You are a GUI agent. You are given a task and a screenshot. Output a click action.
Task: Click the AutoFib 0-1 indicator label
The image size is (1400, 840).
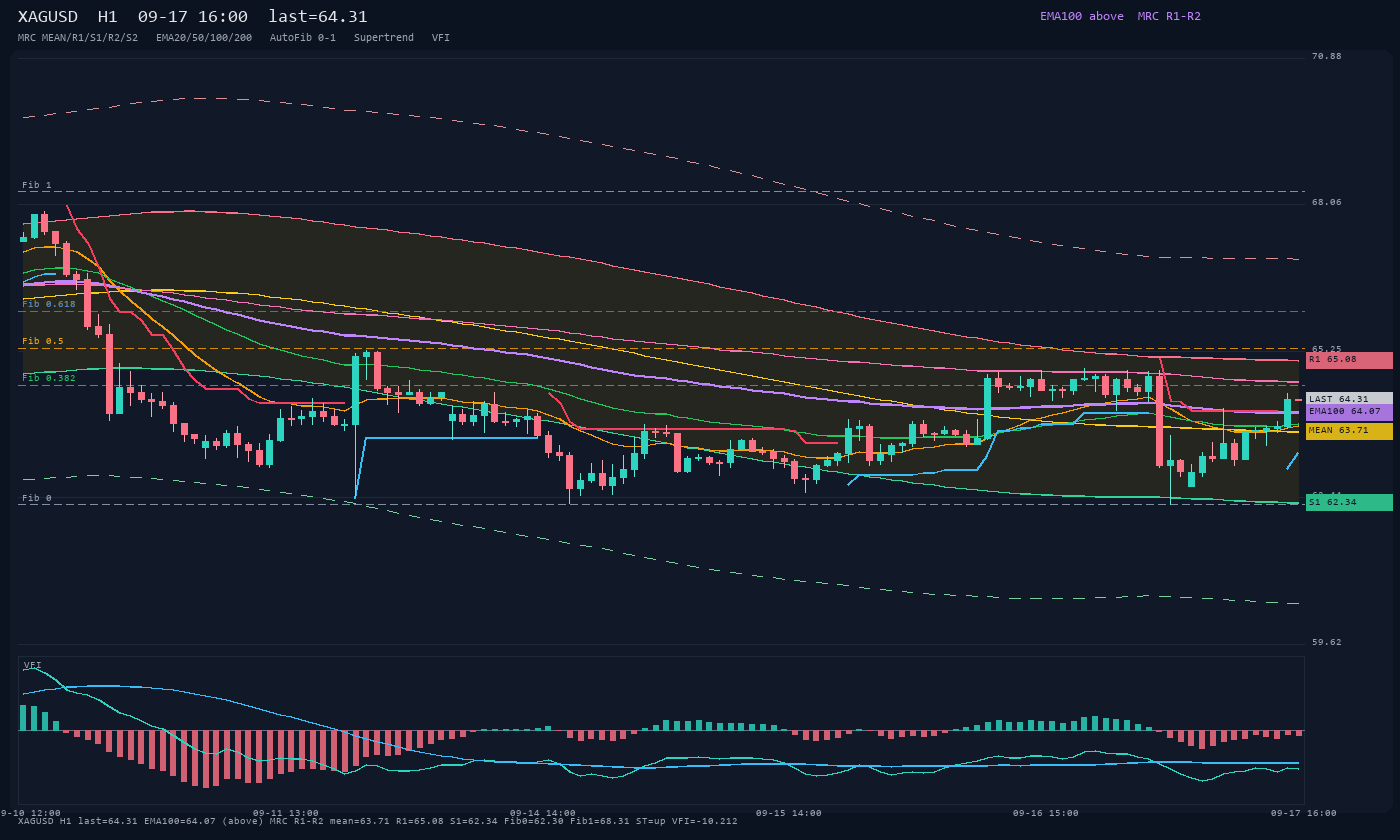coord(303,38)
